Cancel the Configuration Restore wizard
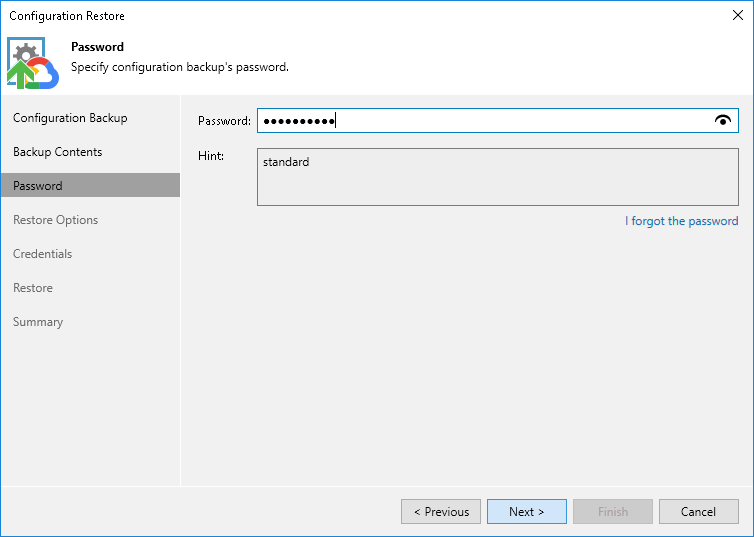The image size is (754, 537). [699, 512]
